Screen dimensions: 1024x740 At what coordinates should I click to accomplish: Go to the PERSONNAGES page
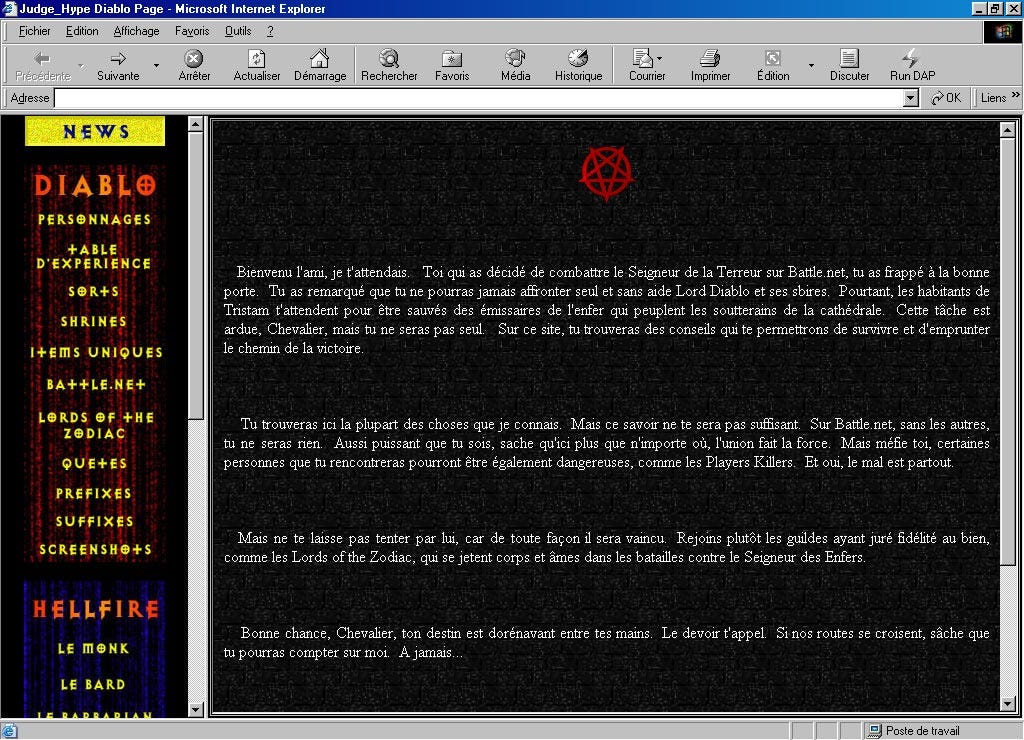tap(95, 219)
